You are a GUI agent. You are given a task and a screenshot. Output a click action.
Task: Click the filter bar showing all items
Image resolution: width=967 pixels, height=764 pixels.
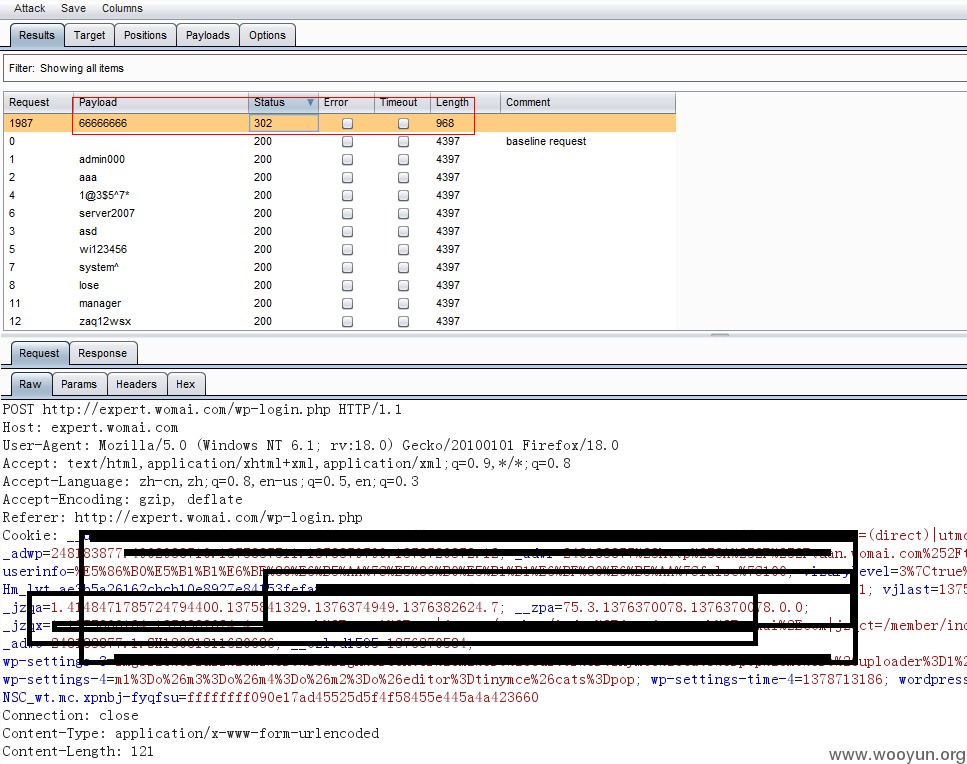(485, 68)
